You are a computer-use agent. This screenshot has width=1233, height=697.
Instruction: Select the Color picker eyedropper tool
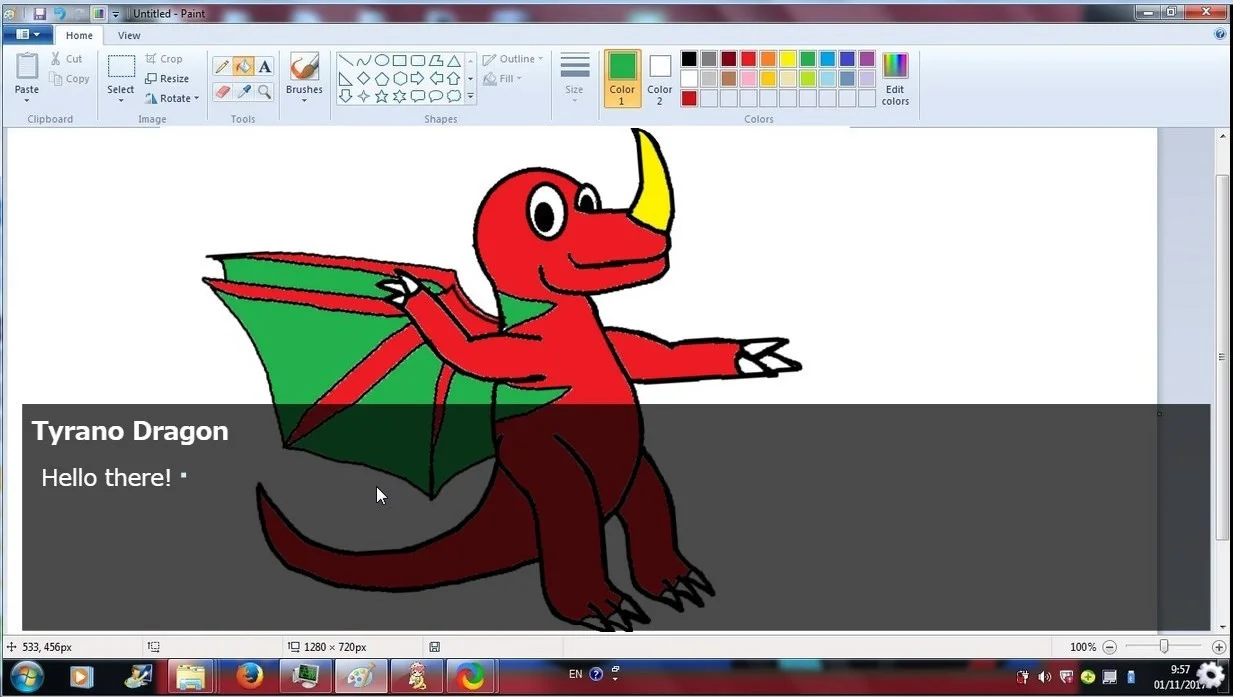243,92
